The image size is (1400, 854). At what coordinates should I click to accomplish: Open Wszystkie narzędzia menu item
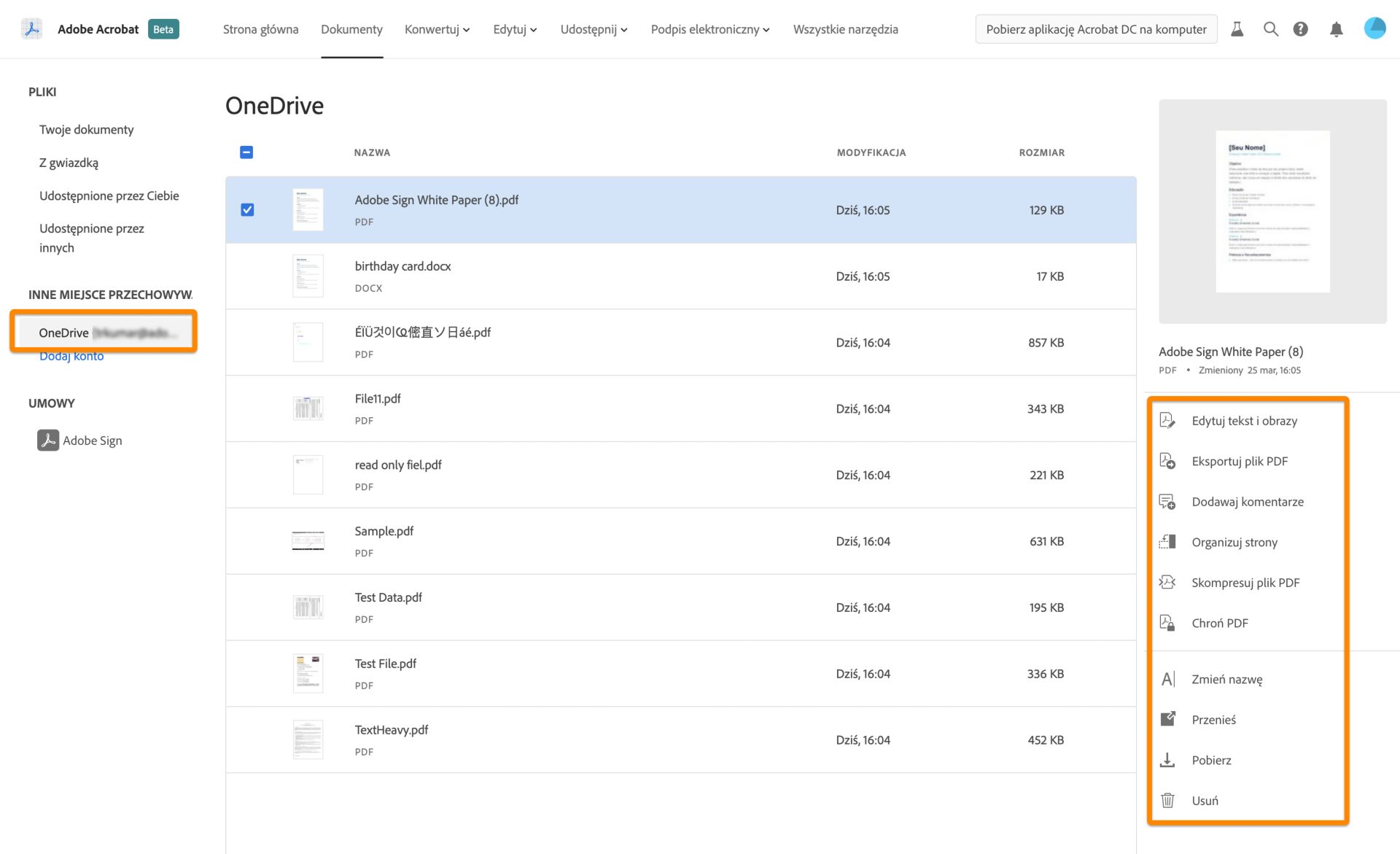click(x=845, y=29)
